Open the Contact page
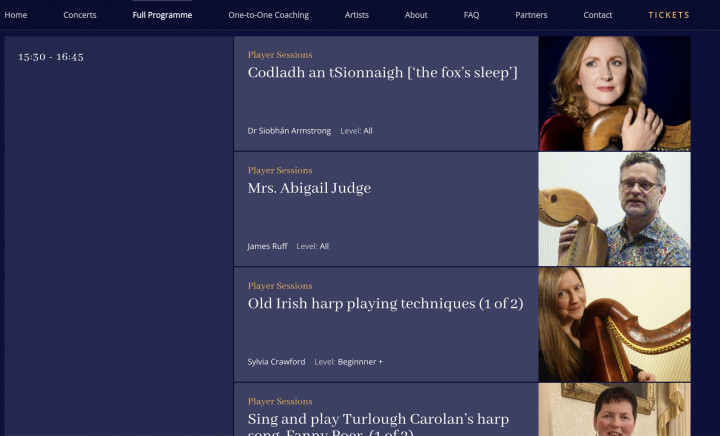Screen dimensions: 720x436 (598, 15)
